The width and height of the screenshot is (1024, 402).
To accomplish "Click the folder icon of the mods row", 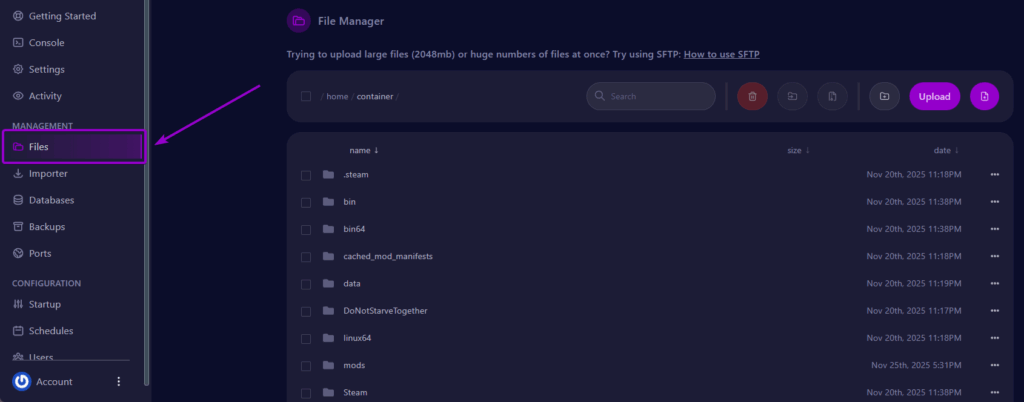I will tap(328, 365).
